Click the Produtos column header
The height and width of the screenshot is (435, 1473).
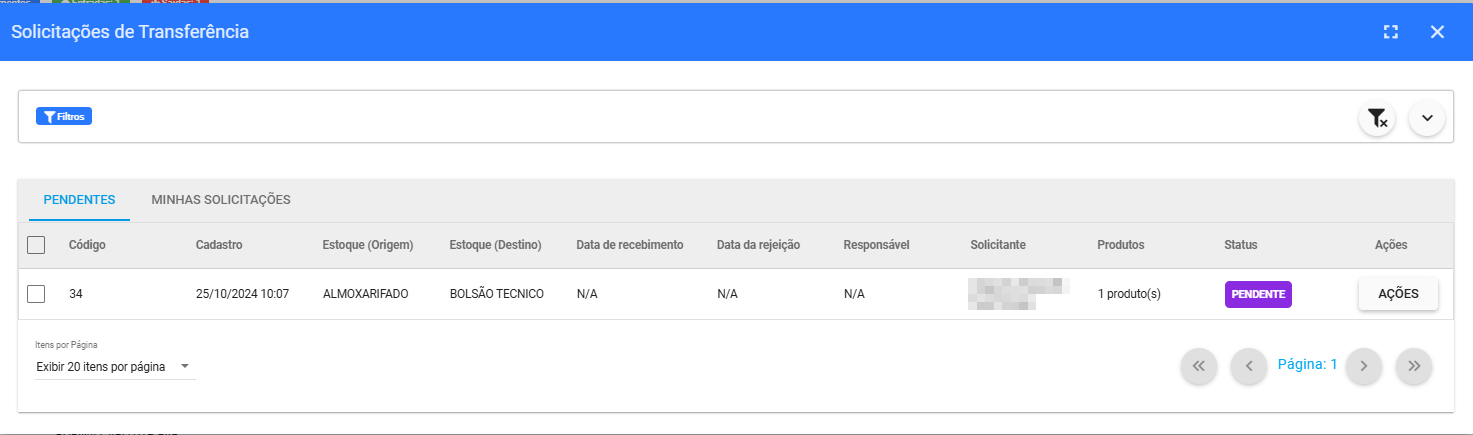point(1121,245)
